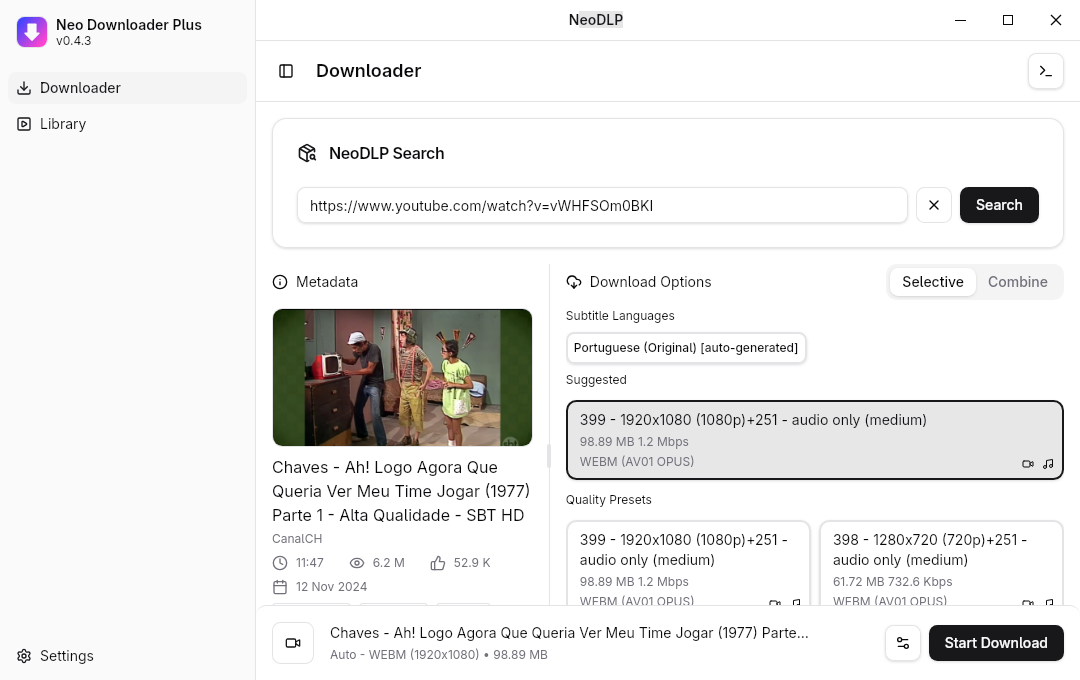Image resolution: width=1080 pixels, height=680 pixels.
Task: Enable Combine download mode
Action: point(1018,282)
